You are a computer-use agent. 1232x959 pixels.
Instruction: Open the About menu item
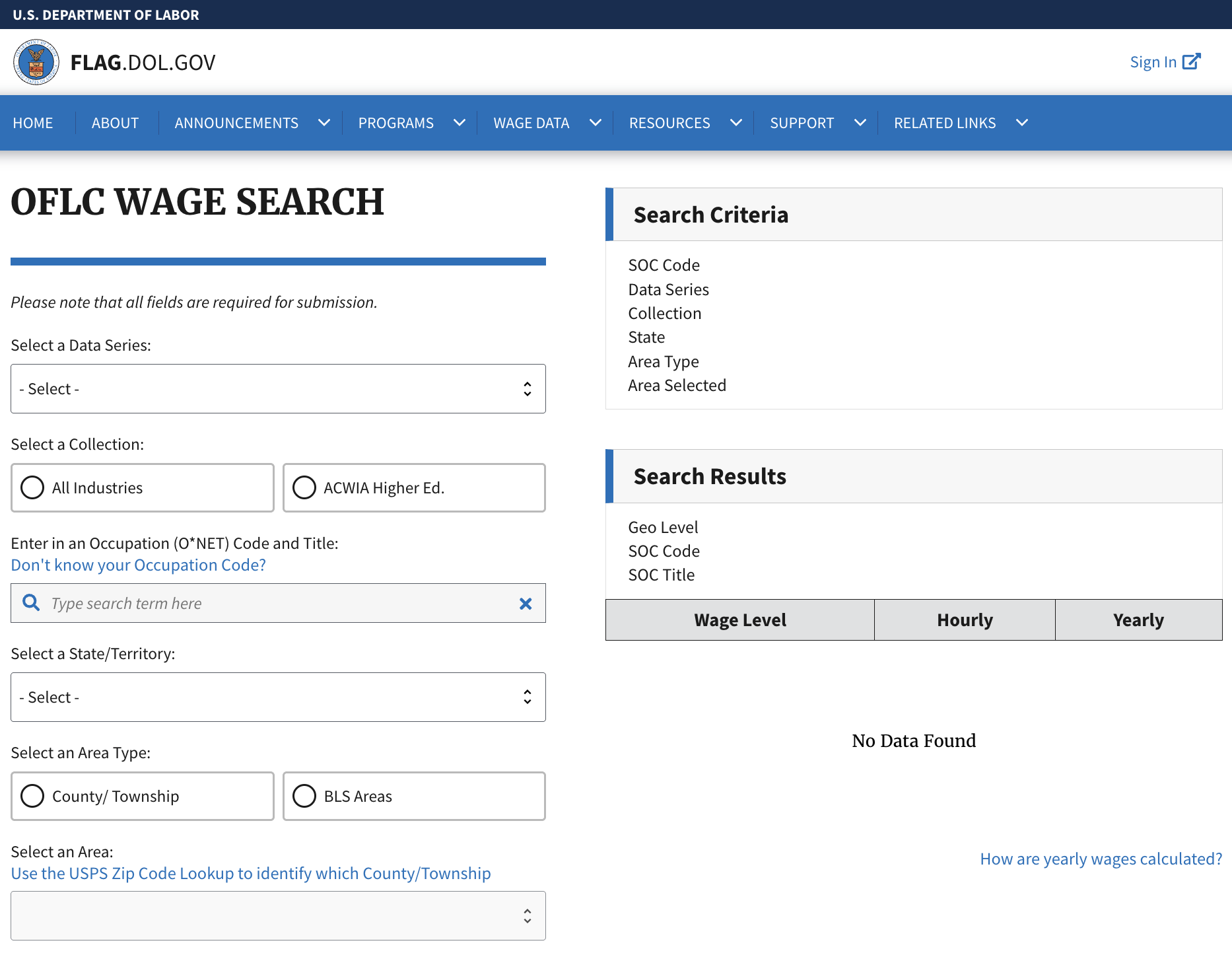pos(115,123)
